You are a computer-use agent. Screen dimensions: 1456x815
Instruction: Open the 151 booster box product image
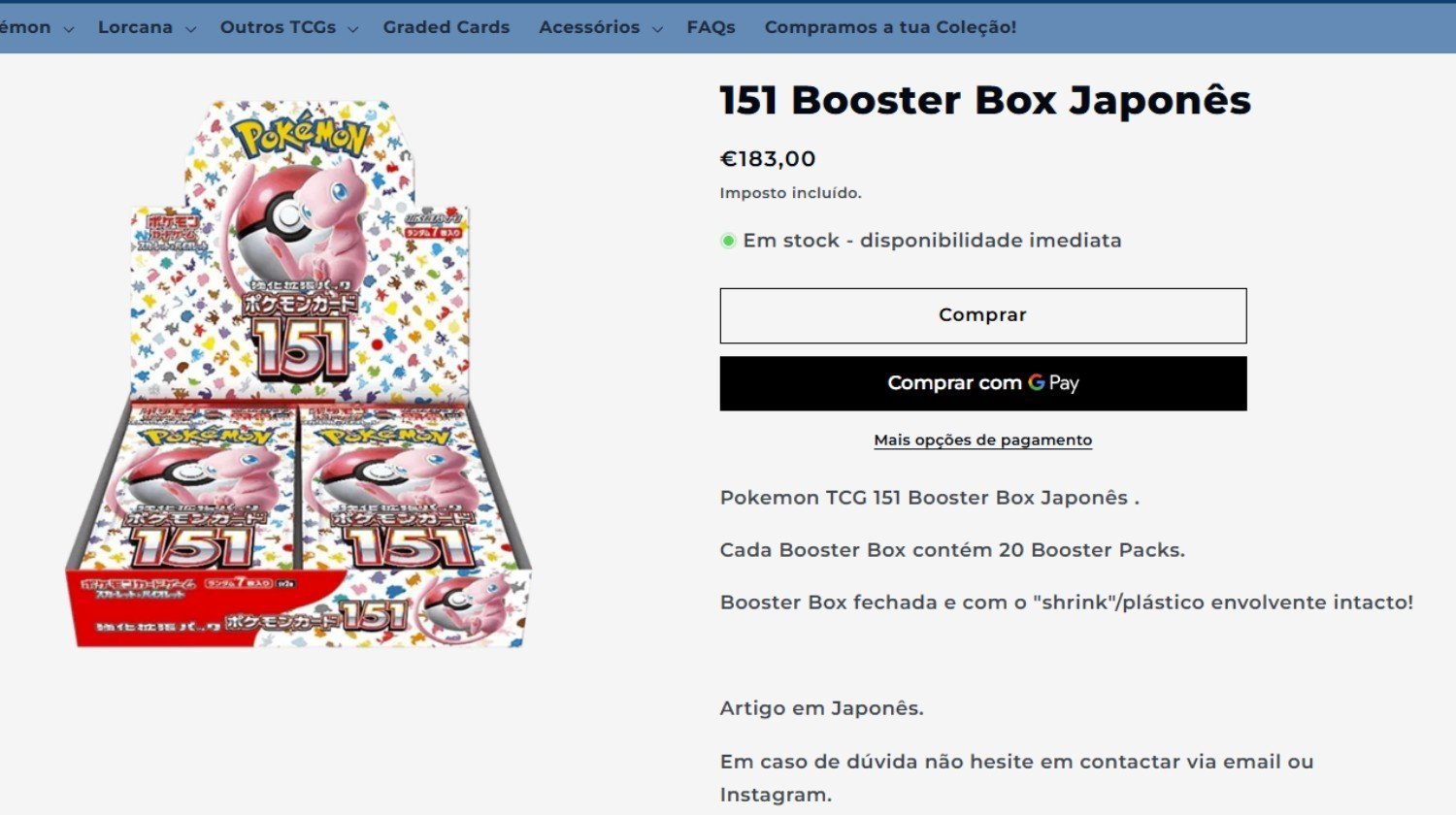tap(299, 374)
